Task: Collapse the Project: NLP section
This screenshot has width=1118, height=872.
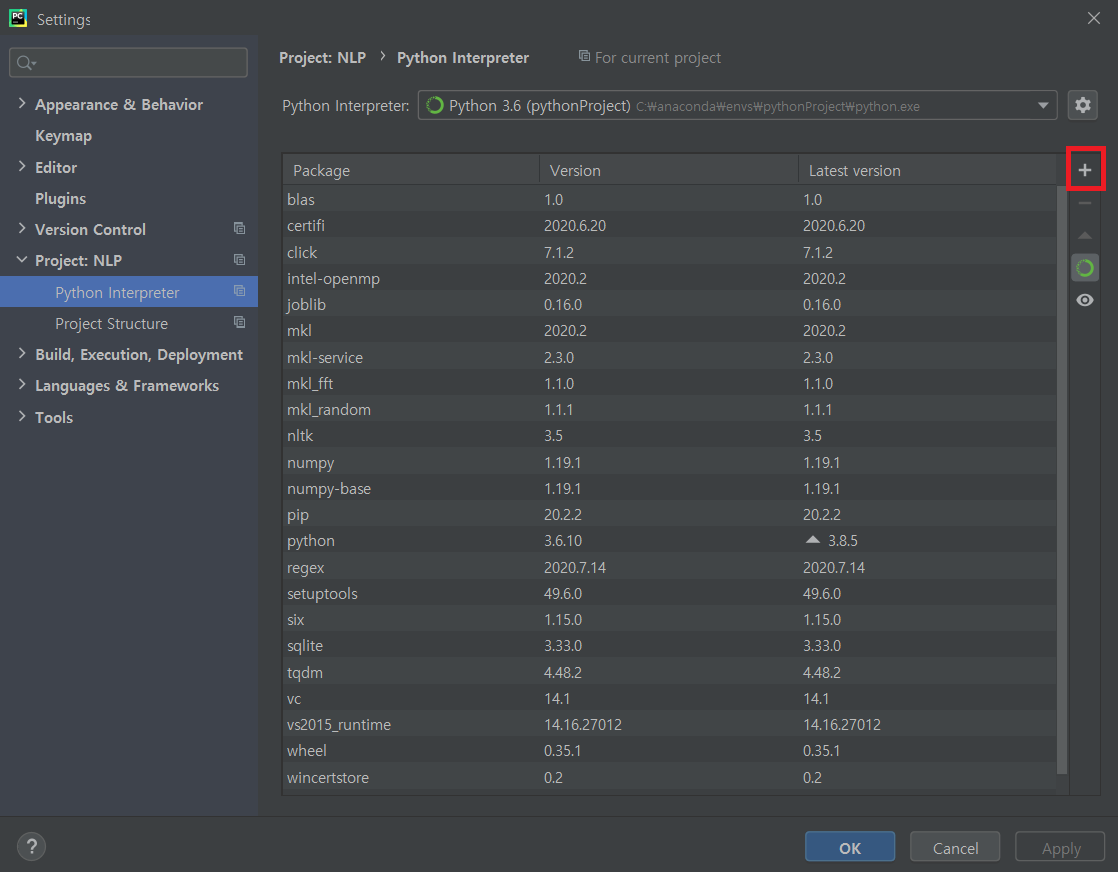Action: (21, 260)
